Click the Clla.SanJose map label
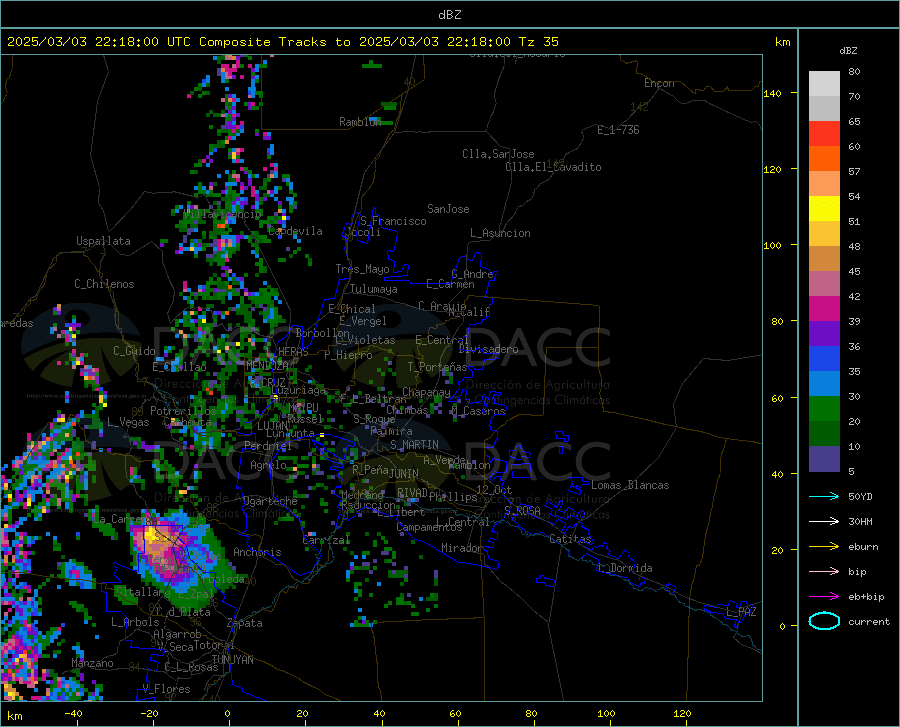The height and width of the screenshot is (727, 900). 498,154
